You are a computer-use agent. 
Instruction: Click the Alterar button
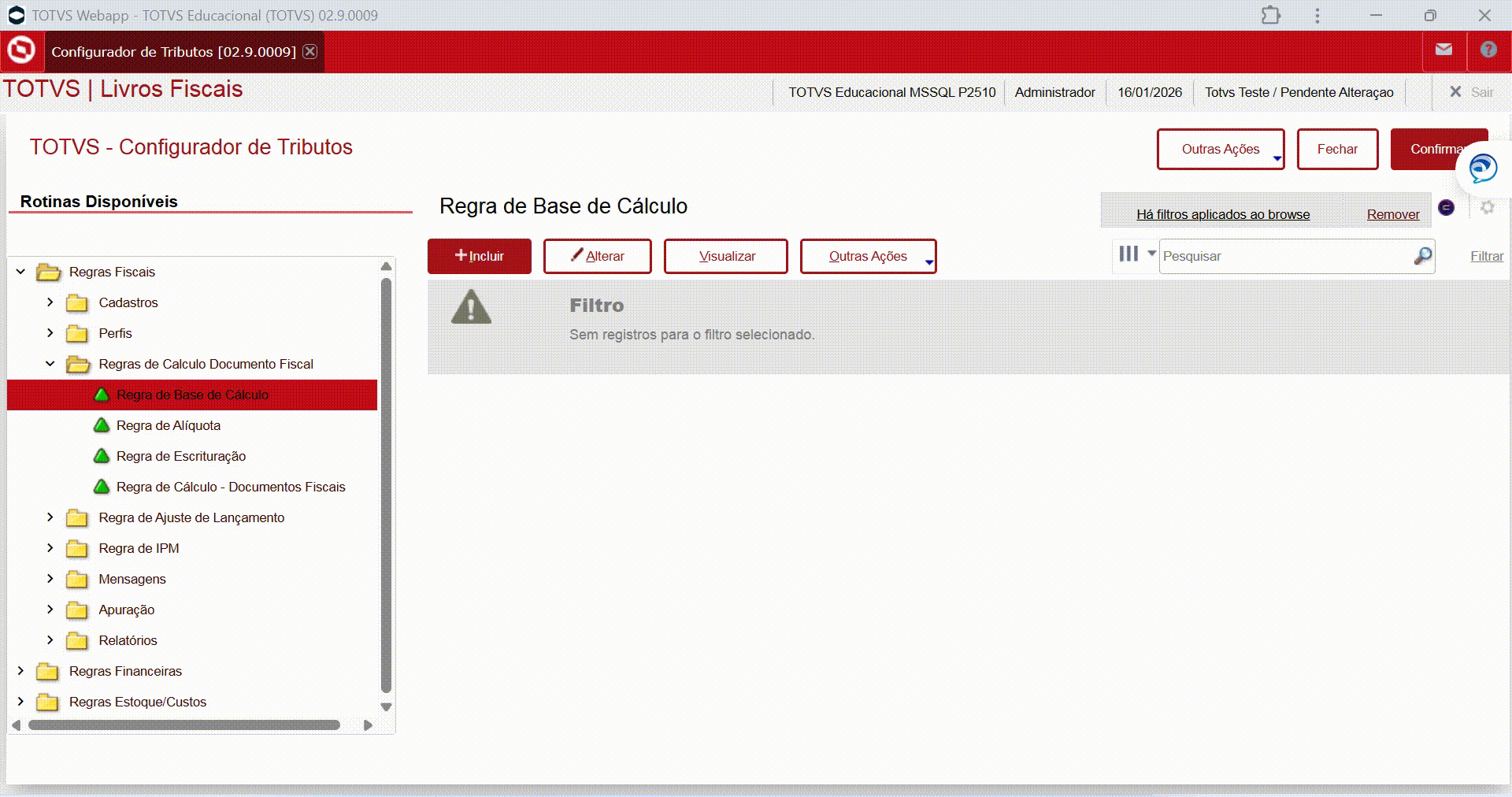click(597, 256)
